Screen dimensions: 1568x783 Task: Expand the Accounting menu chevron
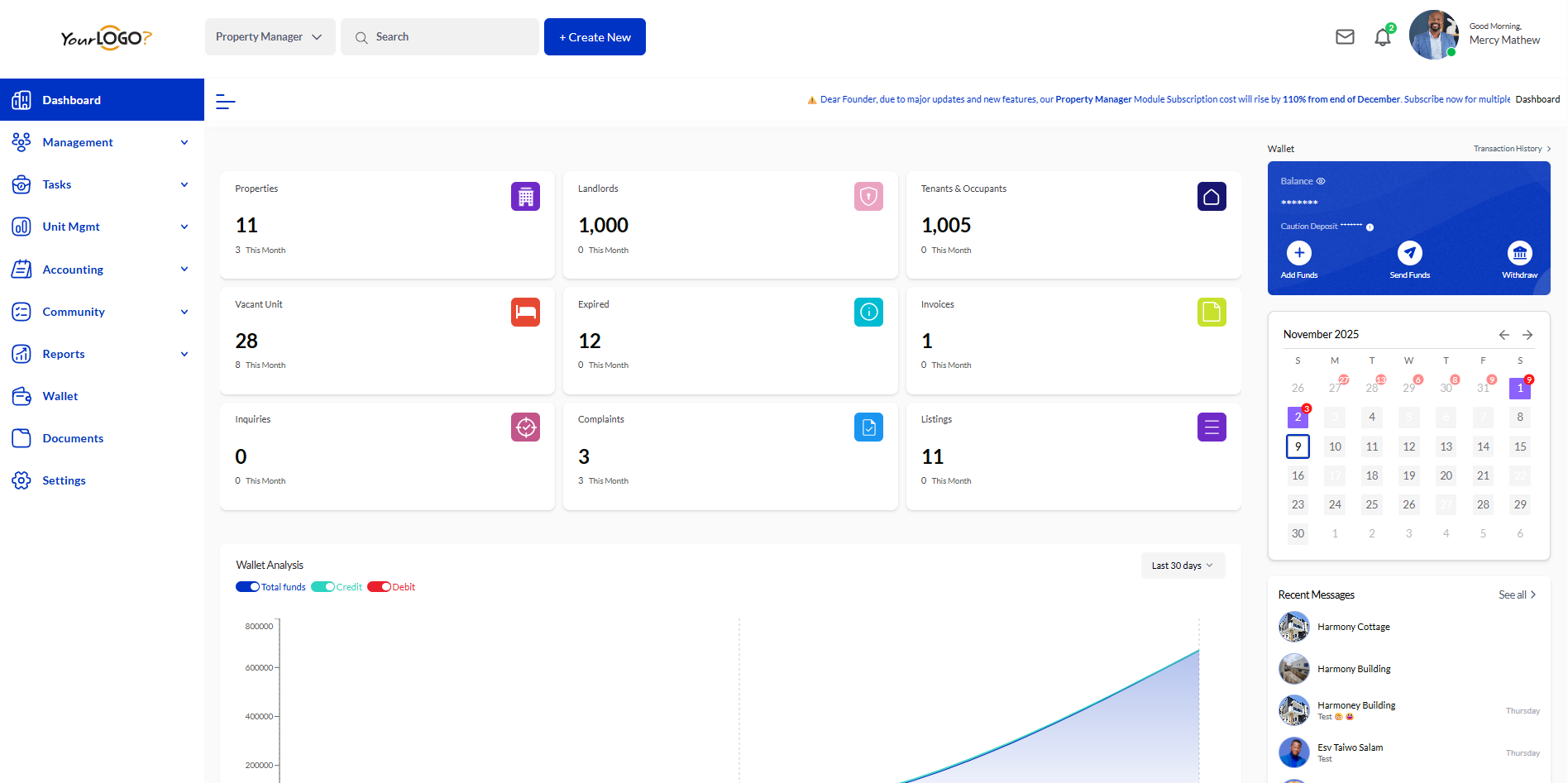(x=184, y=269)
